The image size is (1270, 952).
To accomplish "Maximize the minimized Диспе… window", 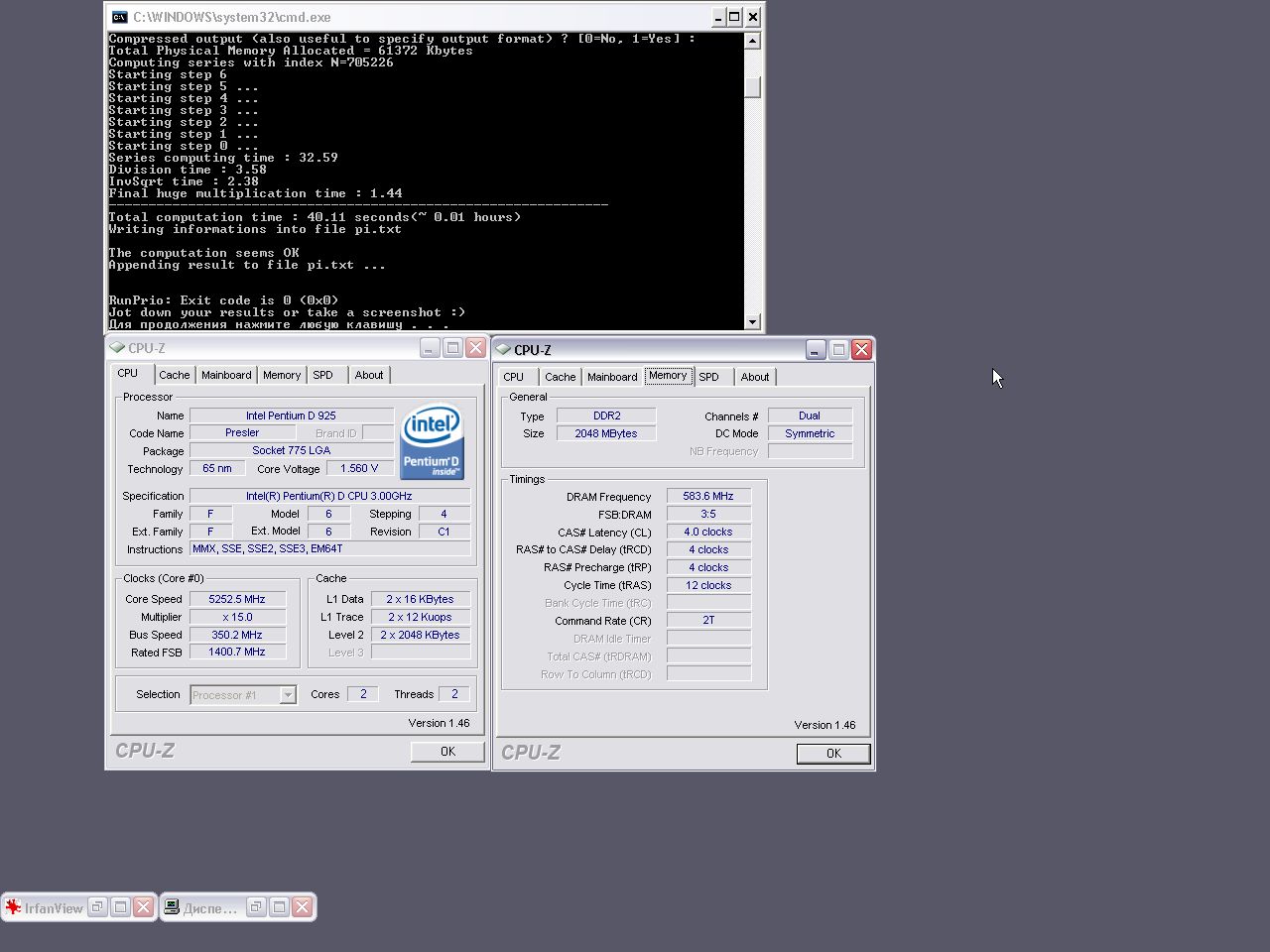I will click(x=279, y=907).
